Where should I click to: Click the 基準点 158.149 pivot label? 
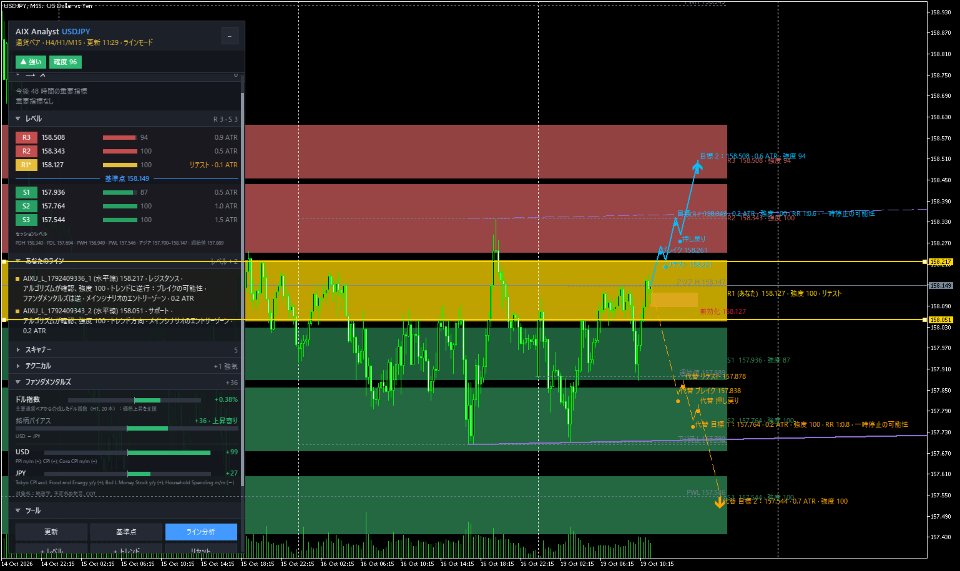(127, 179)
